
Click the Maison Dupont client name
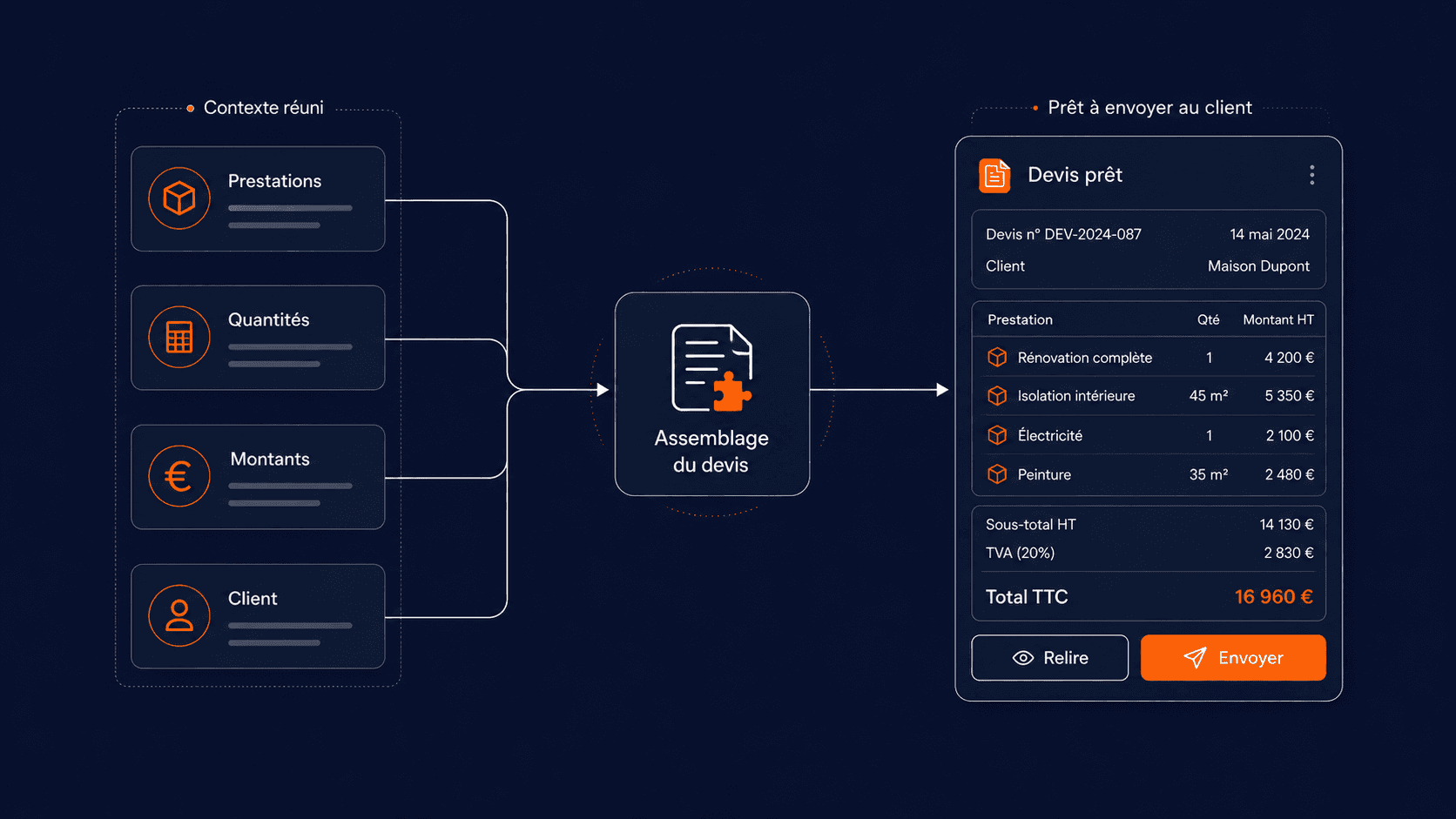coord(1258,266)
